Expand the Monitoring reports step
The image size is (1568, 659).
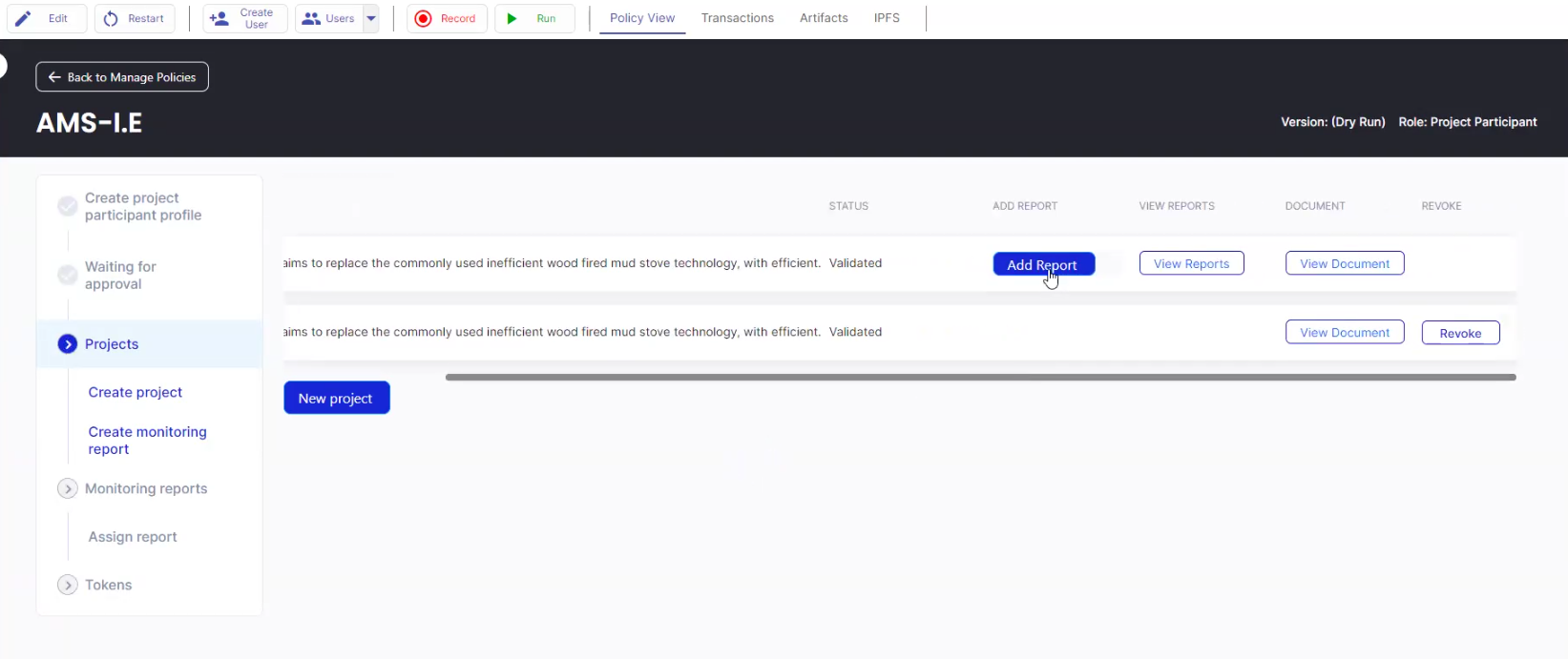pyautogui.click(x=68, y=488)
